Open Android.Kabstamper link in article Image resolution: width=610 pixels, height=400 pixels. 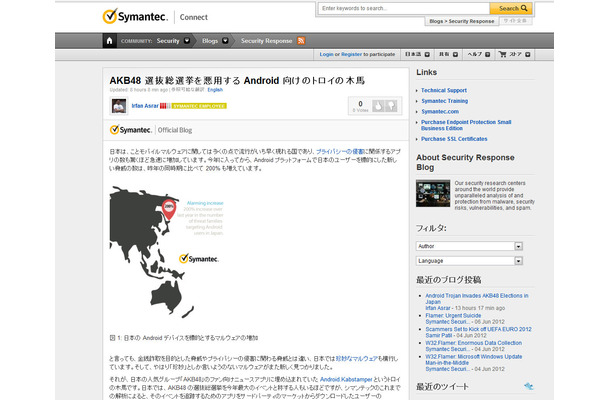(x=346, y=379)
